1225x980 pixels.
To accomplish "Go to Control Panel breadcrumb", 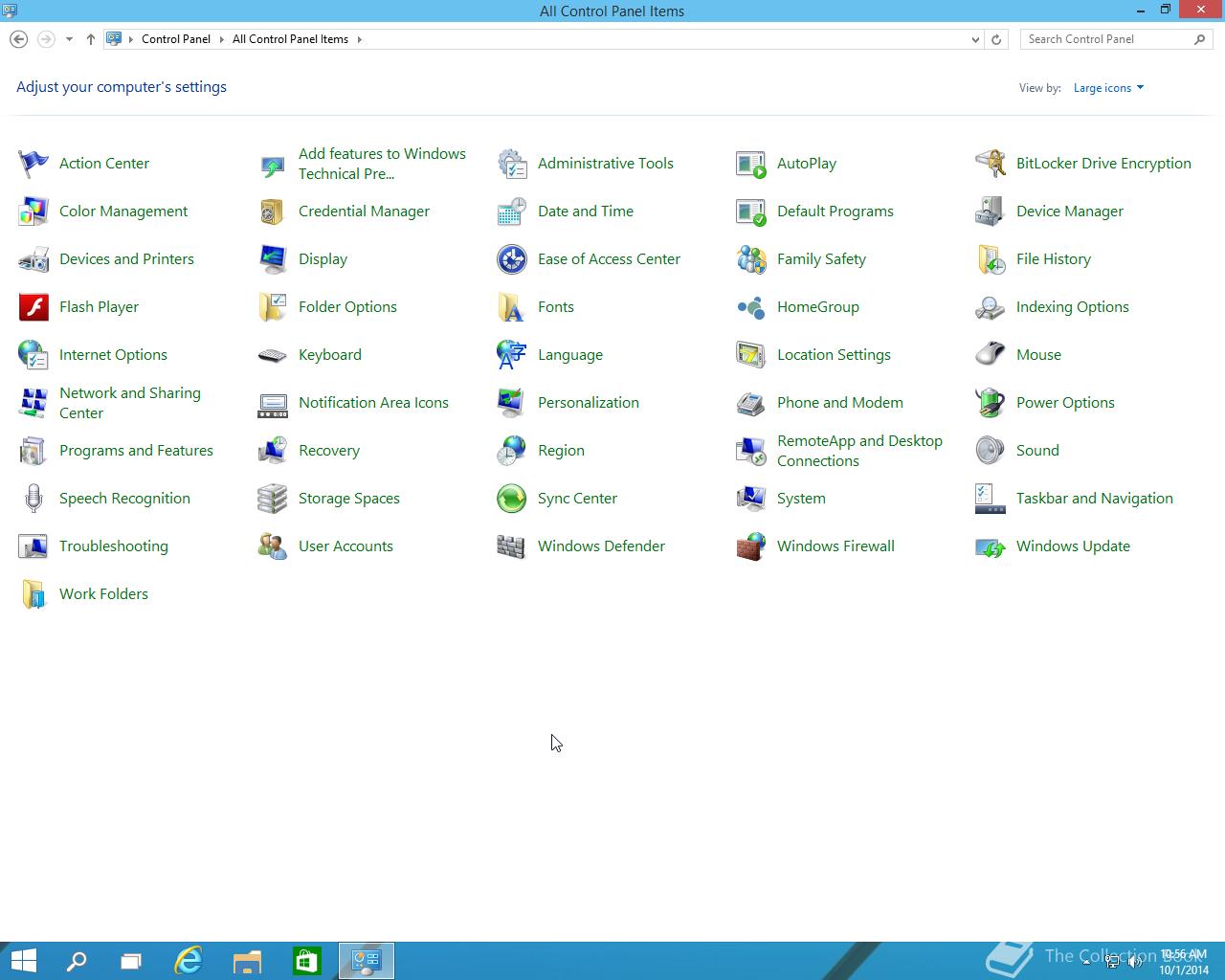I will click(176, 39).
